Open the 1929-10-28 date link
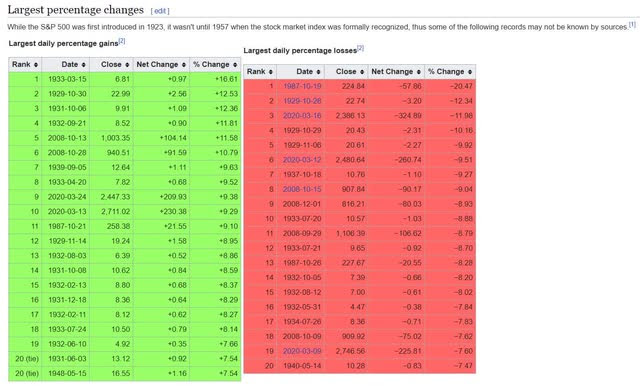This screenshot has height=388, width=640. [x=302, y=101]
